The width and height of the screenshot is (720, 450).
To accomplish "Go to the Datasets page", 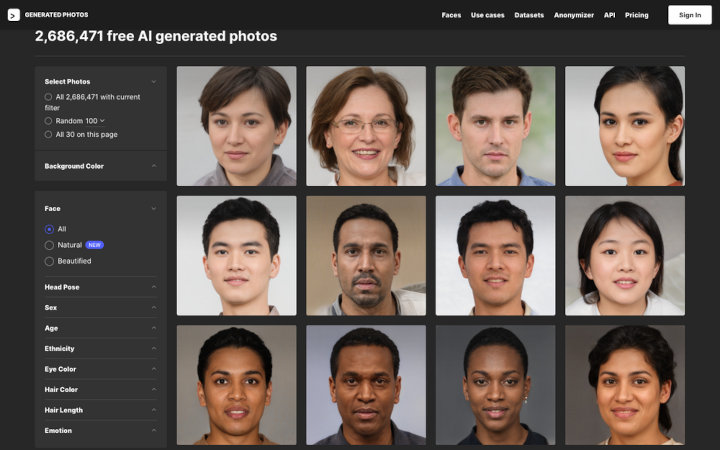I will tap(529, 15).
